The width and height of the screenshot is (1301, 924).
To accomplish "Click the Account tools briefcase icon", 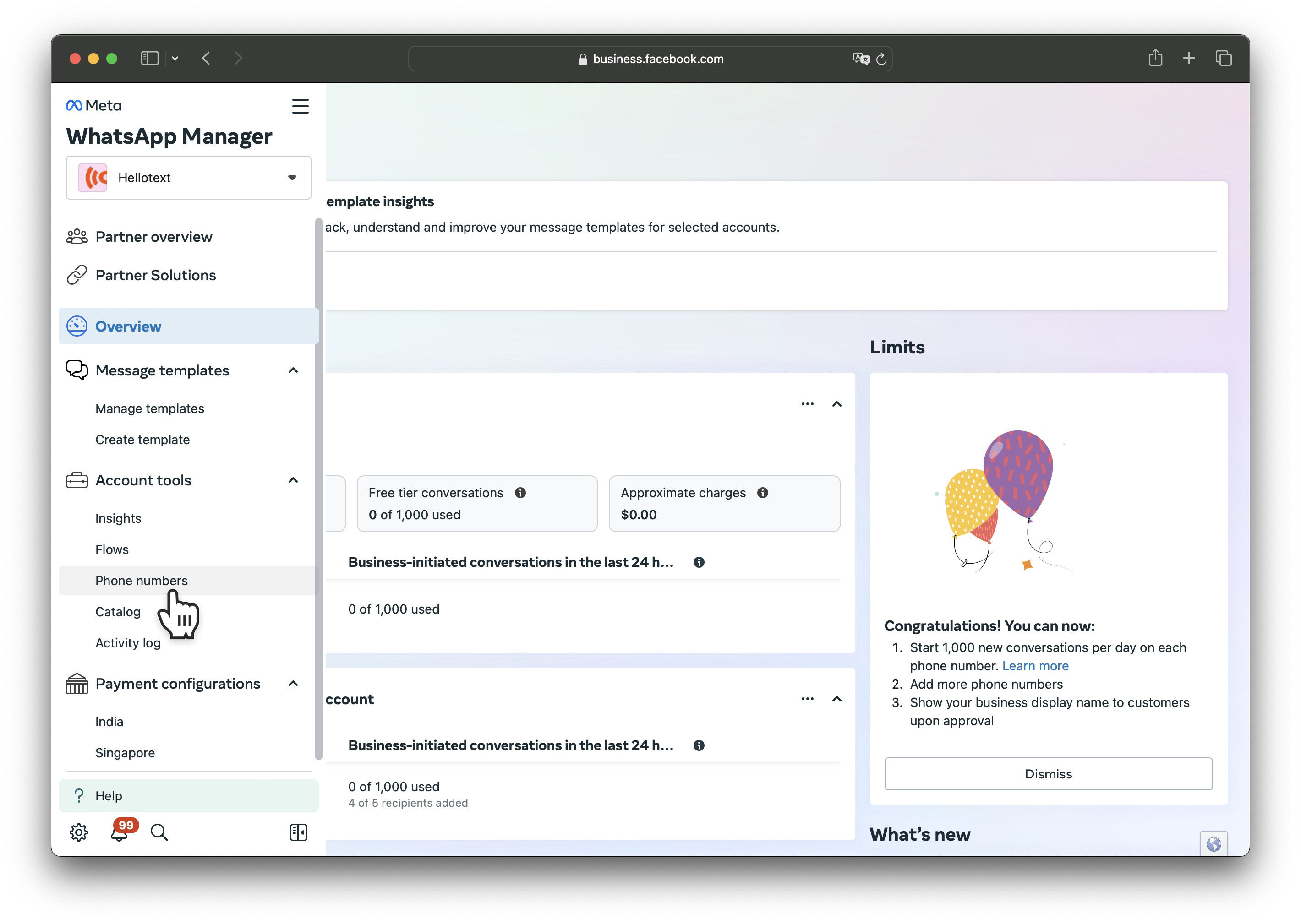I will click(x=77, y=480).
